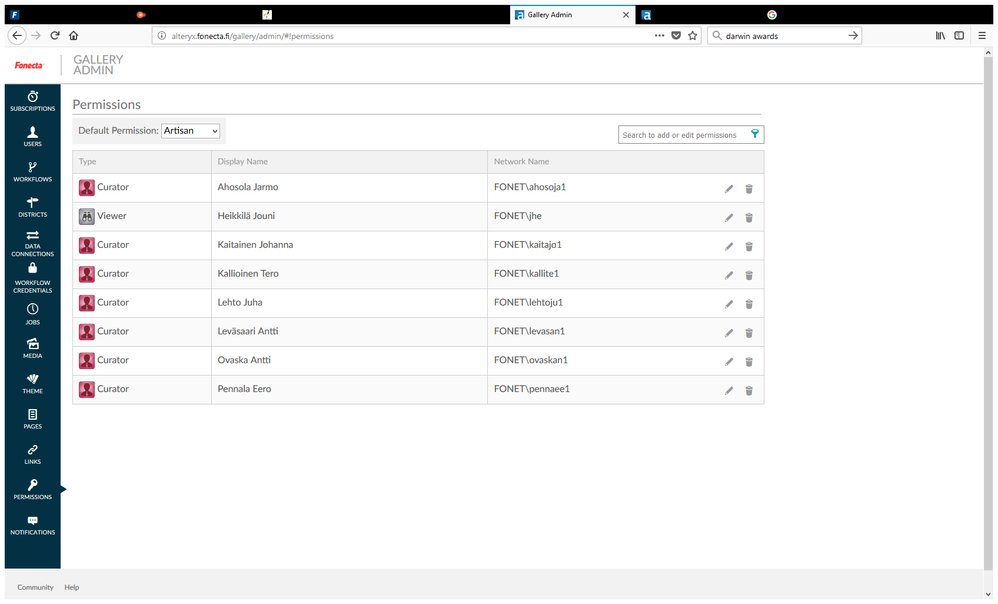Open Jobs section in sidebar
This screenshot has width=998, height=604.
click(x=32, y=314)
